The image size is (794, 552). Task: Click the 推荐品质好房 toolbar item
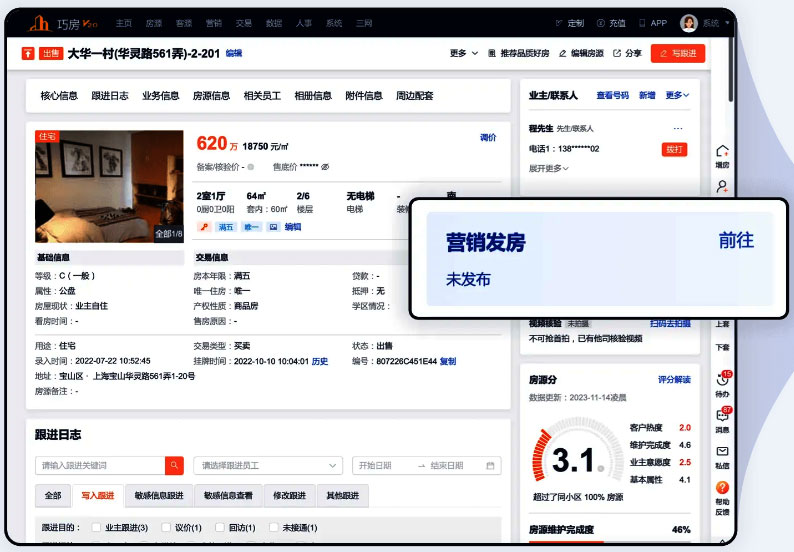(x=519, y=53)
